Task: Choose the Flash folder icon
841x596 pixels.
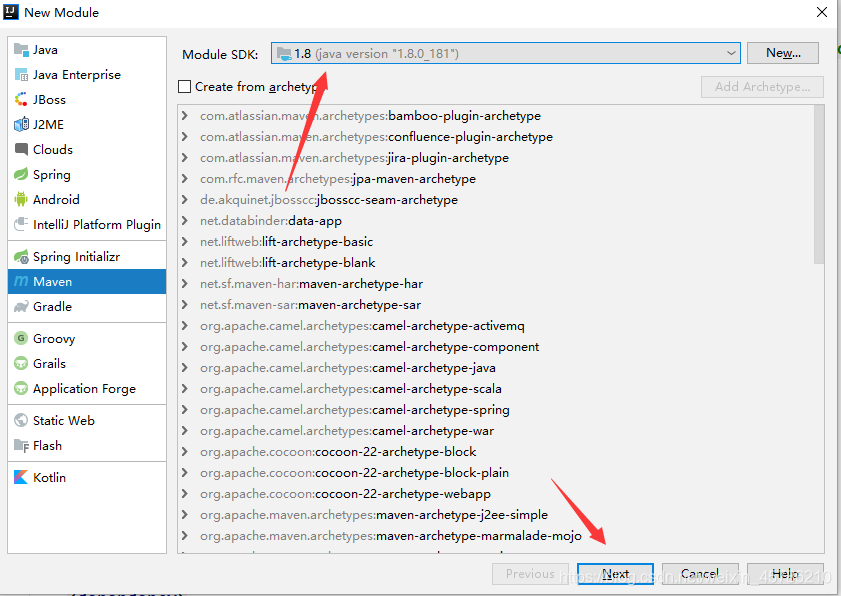Action: coord(21,445)
